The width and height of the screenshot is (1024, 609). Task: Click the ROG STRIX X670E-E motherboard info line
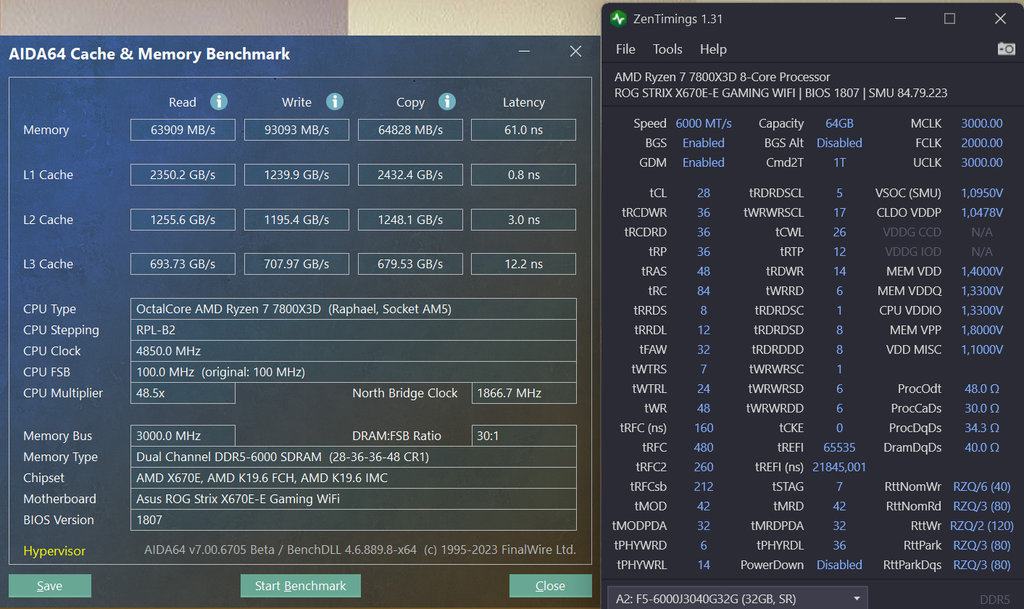click(x=780, y=93)
